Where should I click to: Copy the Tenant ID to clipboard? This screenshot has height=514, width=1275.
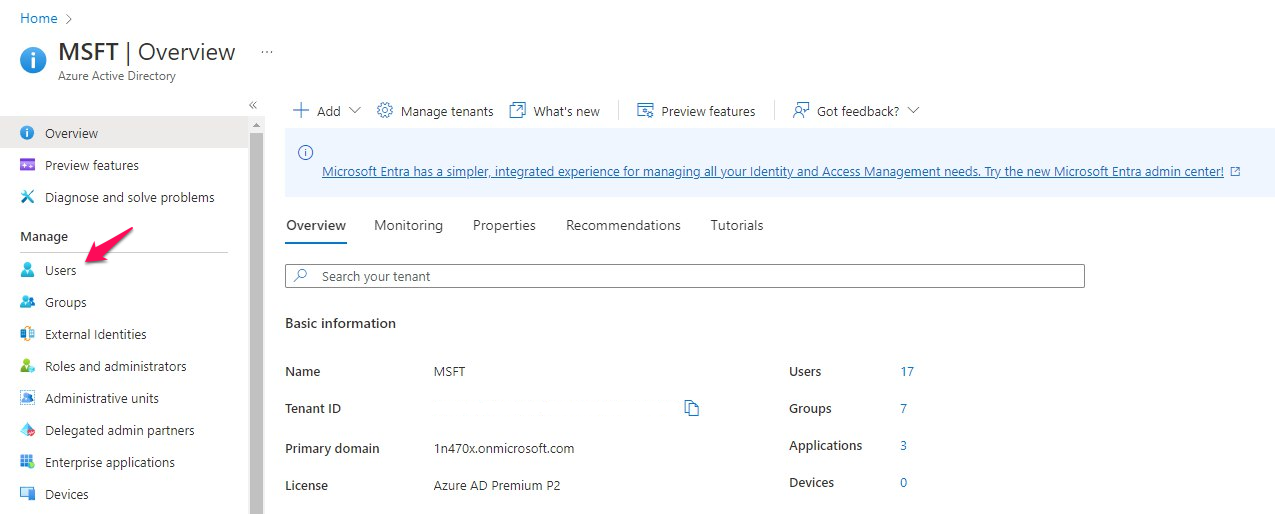pyautogui.click(x=691, y=408)
